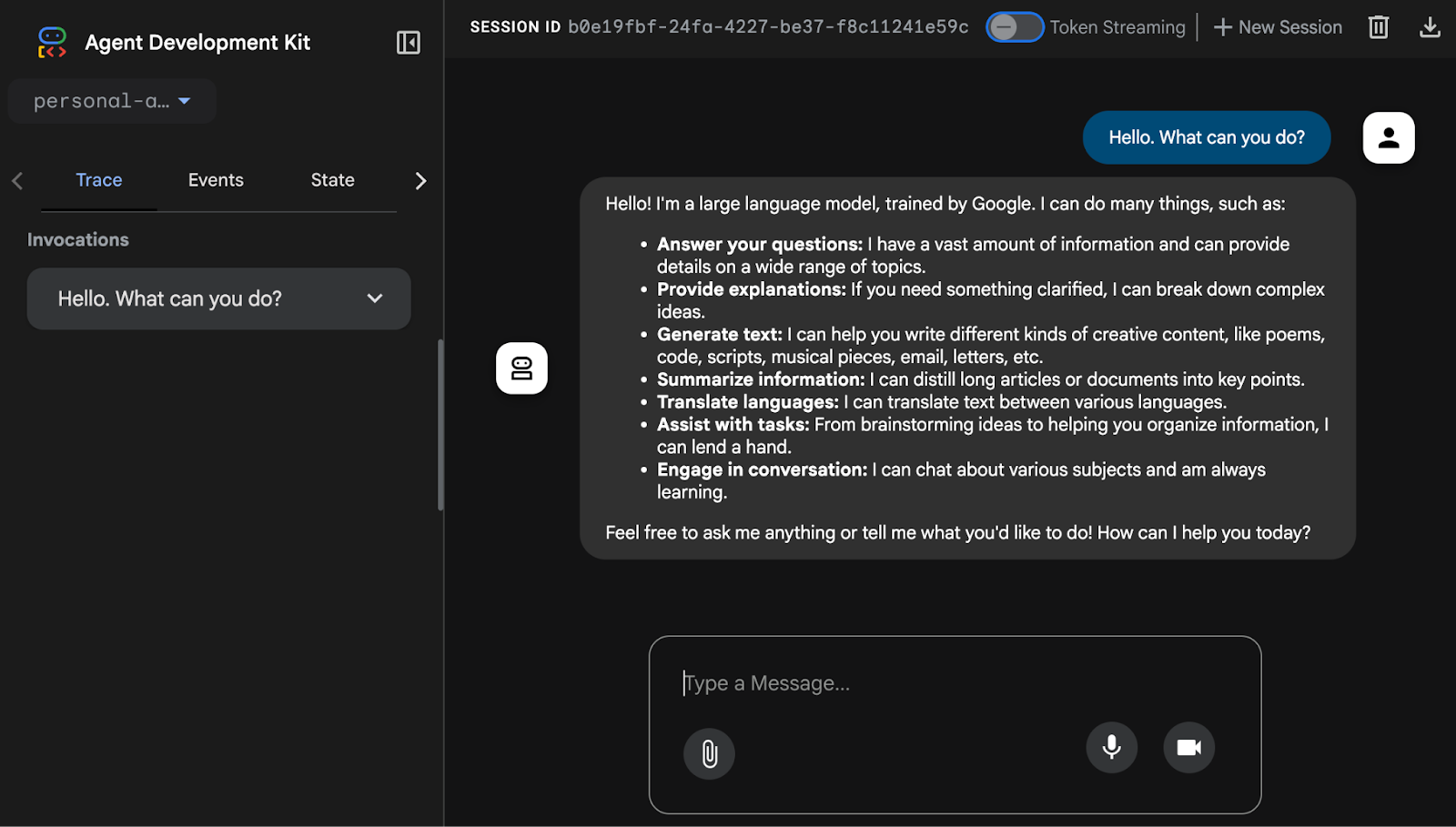Click the left chevron beside the Trace tab
Viewport: 1456px width, 827px height.
[16, 180]
